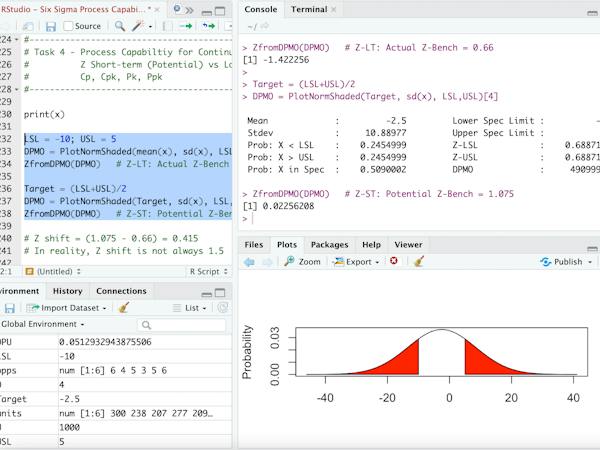The width and height of the screenshot is (600, 450).
Task: Go to previous plot with back arrow
Action: pyautogui.click(x=249, y=262)
